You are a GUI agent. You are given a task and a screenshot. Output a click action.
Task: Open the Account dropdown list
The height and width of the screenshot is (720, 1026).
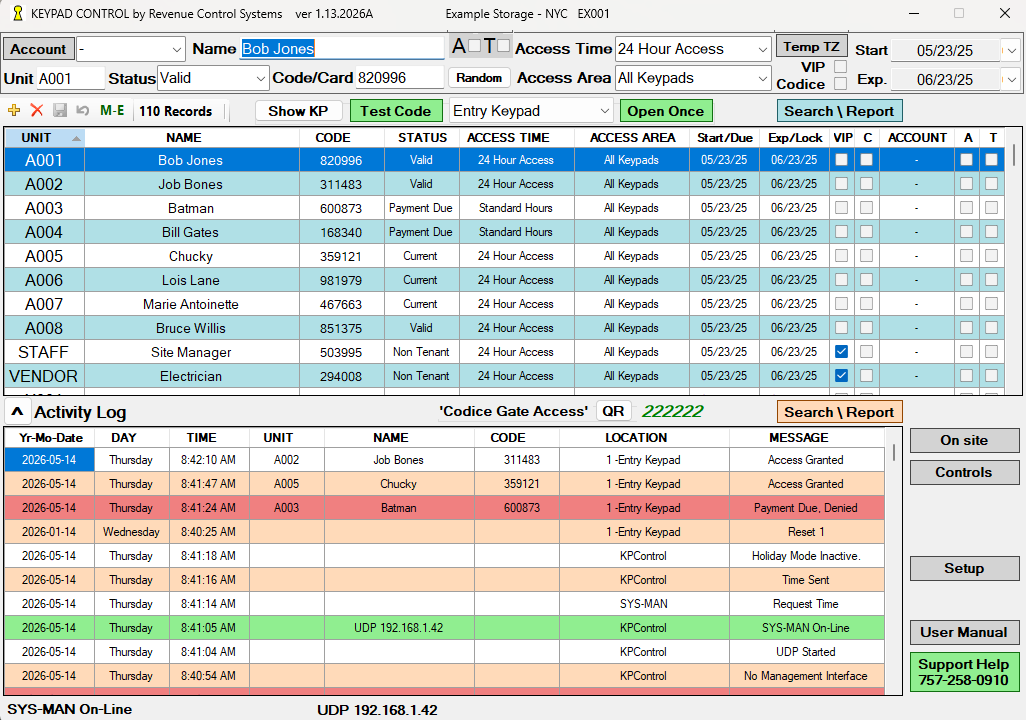(x=177, y=50)
